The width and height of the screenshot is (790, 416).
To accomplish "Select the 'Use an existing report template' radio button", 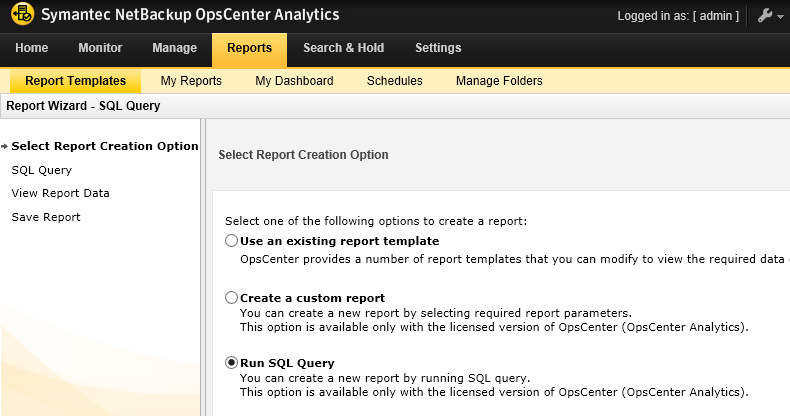I will 231,241.
